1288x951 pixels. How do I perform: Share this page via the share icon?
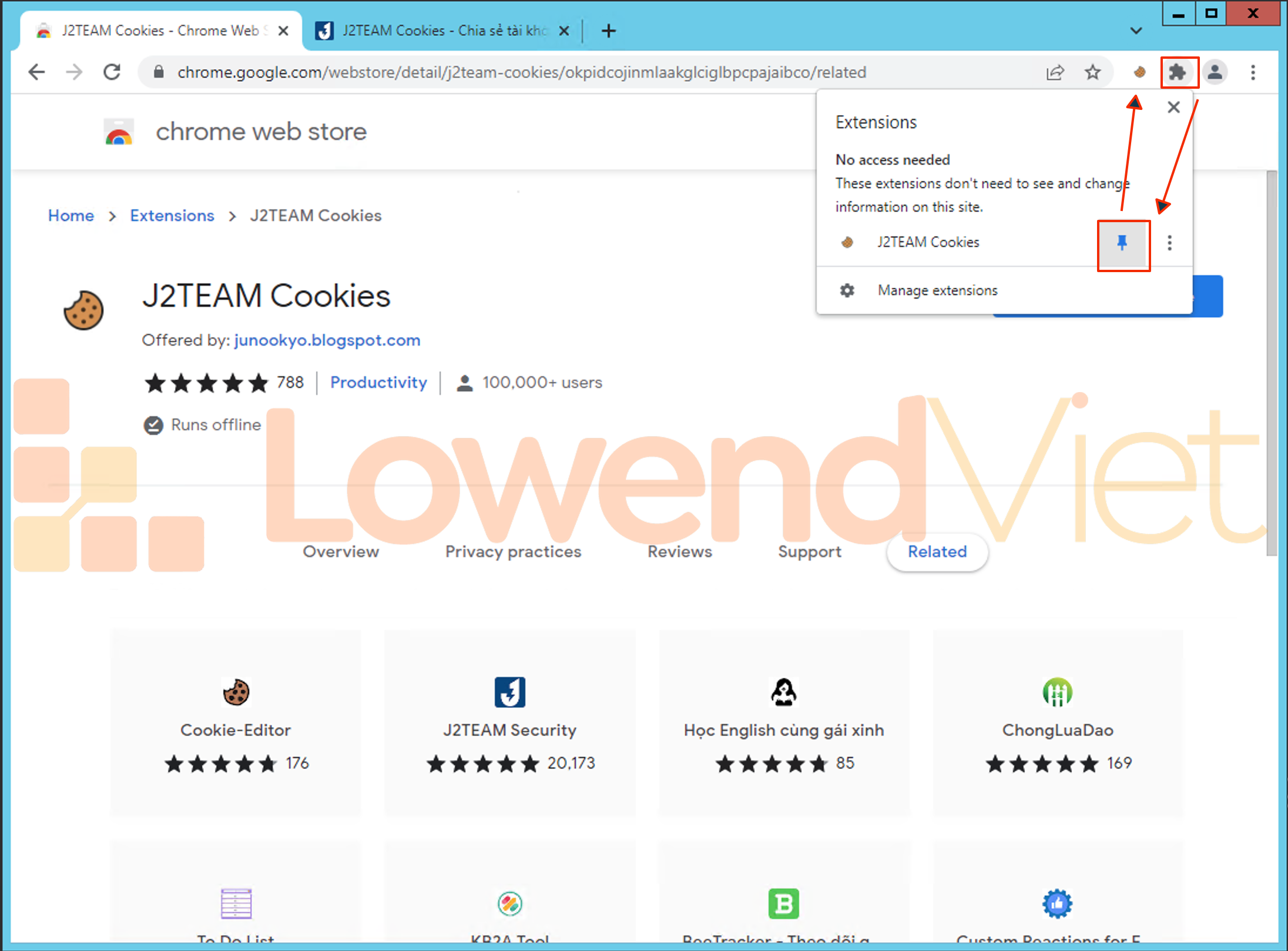click(1055, 72)
